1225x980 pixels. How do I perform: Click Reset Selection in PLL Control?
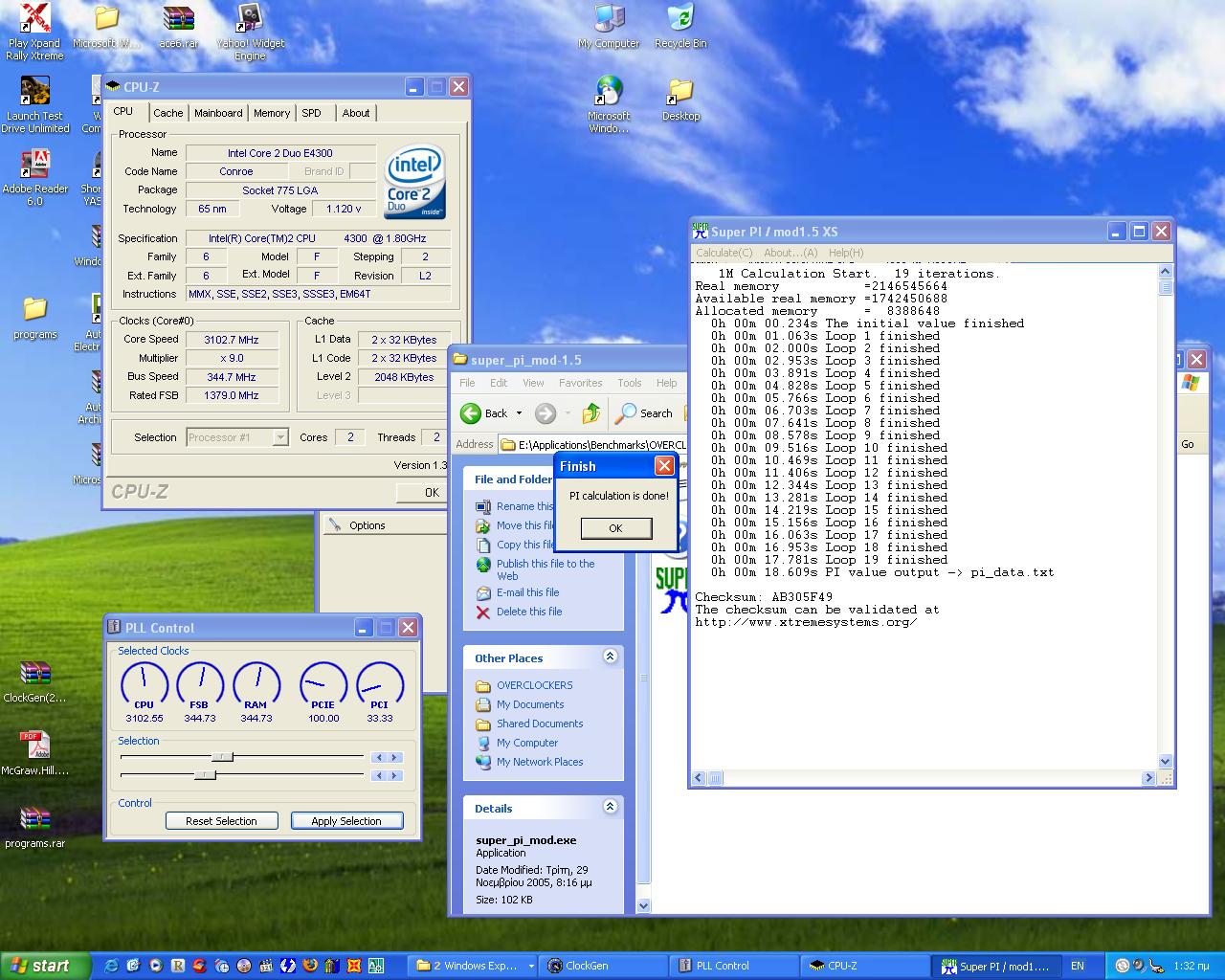[221, 821]
